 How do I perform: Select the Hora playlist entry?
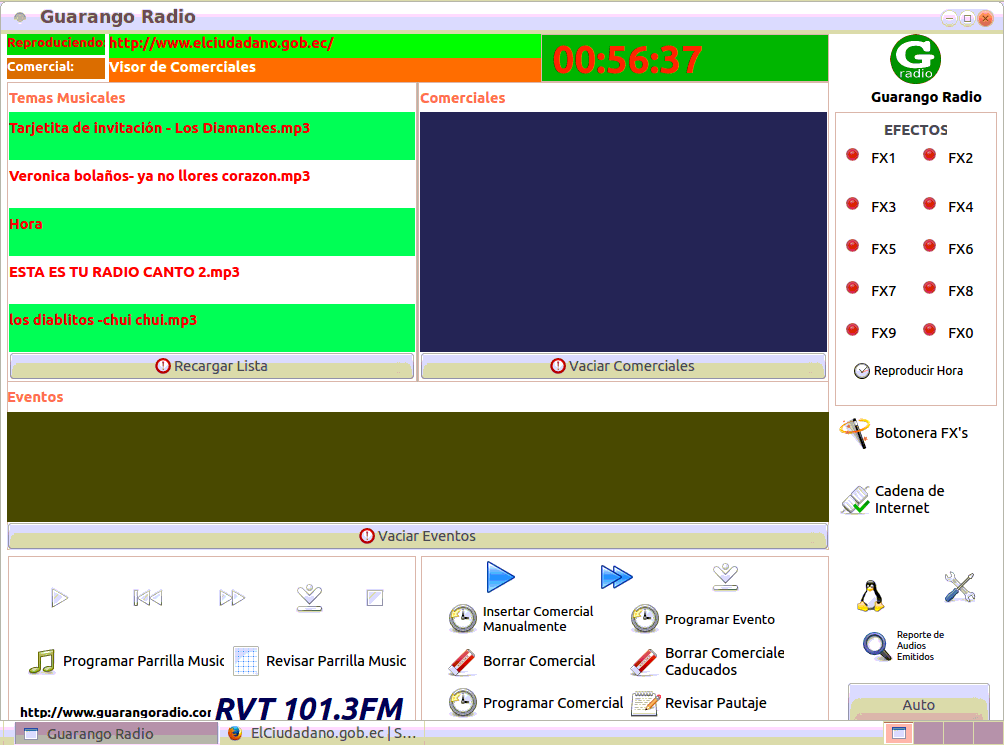click(212, 232)
